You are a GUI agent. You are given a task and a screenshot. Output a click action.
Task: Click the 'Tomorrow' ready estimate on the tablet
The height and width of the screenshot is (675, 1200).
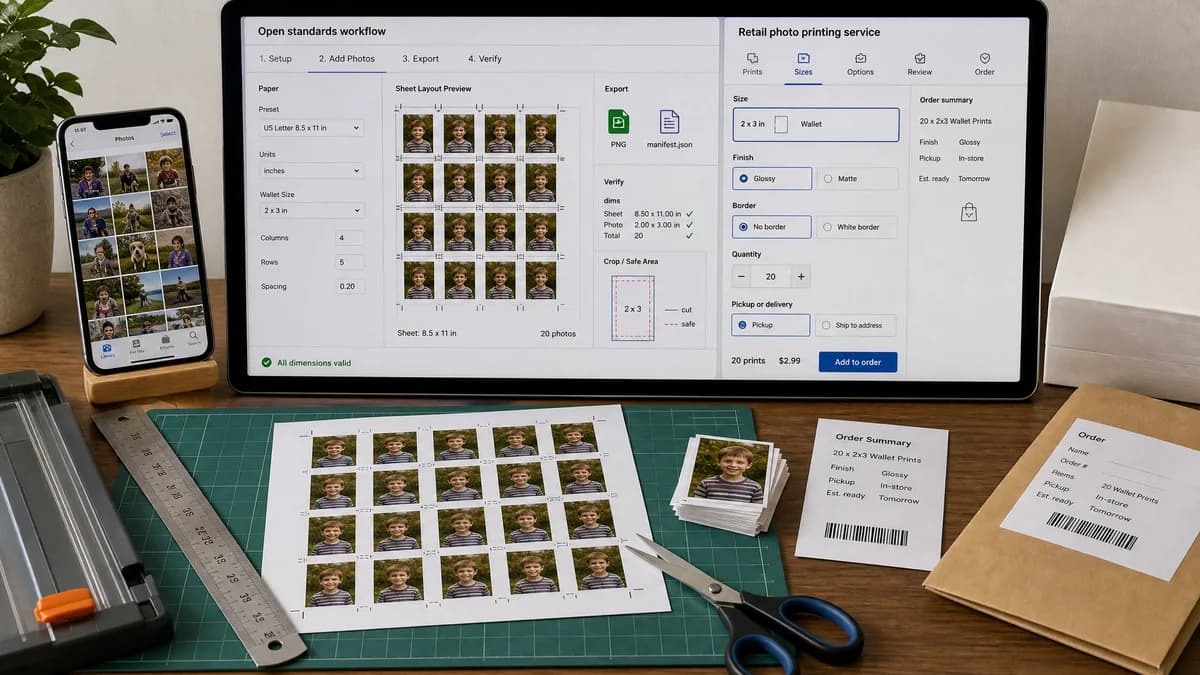coord(974,179)
